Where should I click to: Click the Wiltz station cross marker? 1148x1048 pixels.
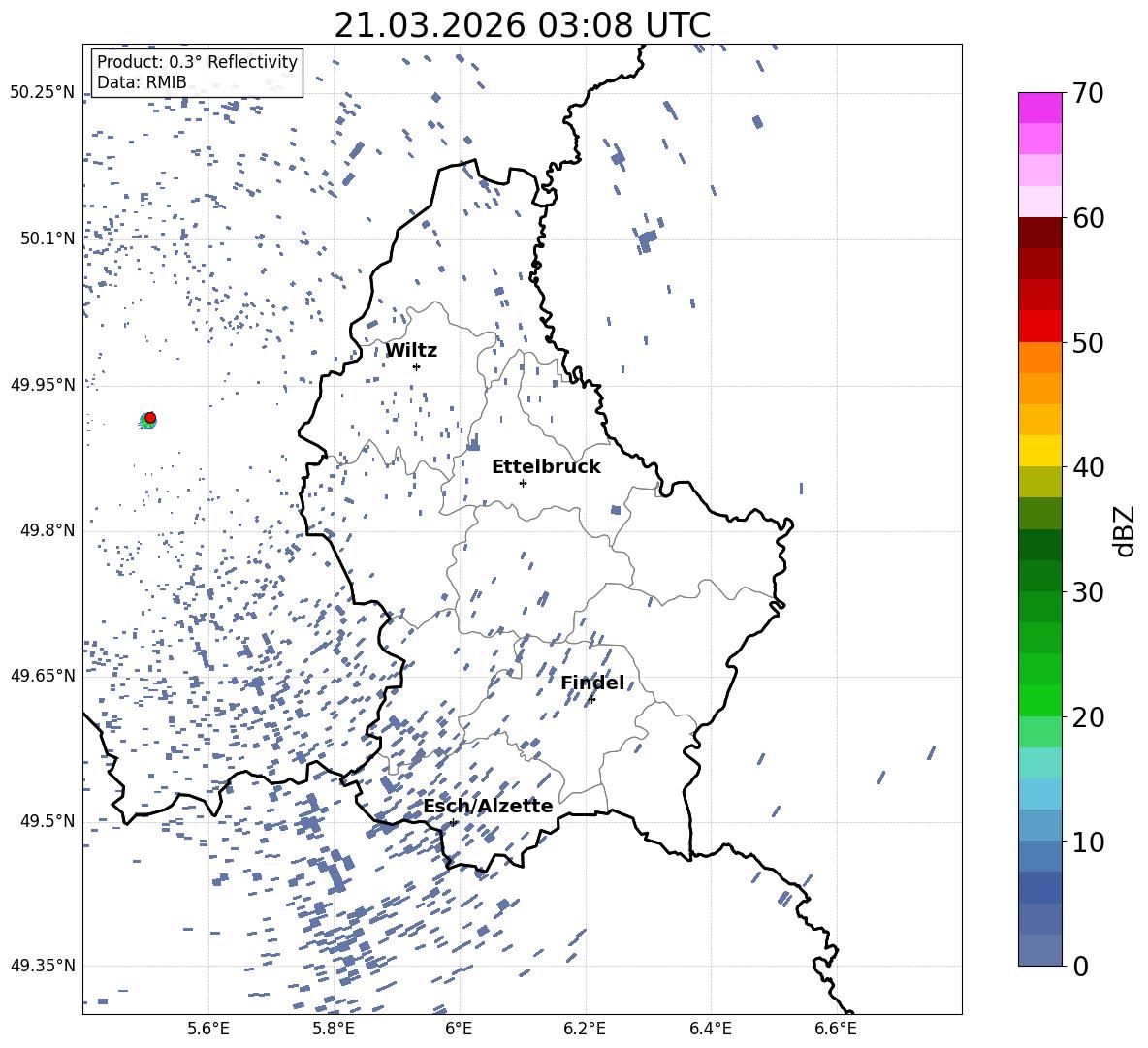pos(417,366)
